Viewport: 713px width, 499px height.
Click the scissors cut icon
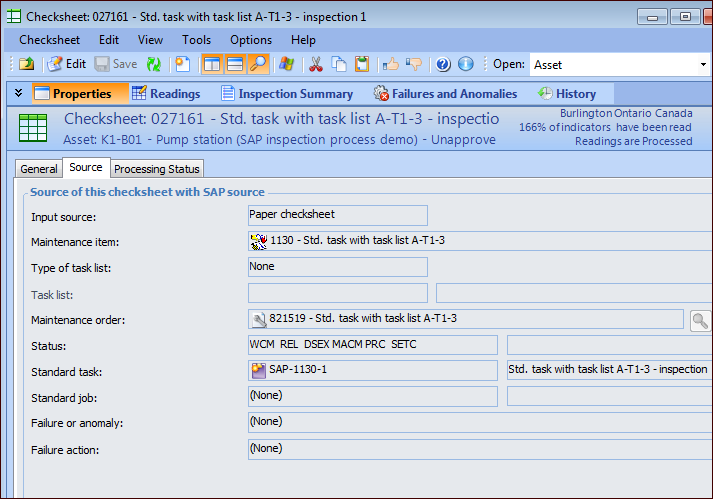click(x=316, y=64)
